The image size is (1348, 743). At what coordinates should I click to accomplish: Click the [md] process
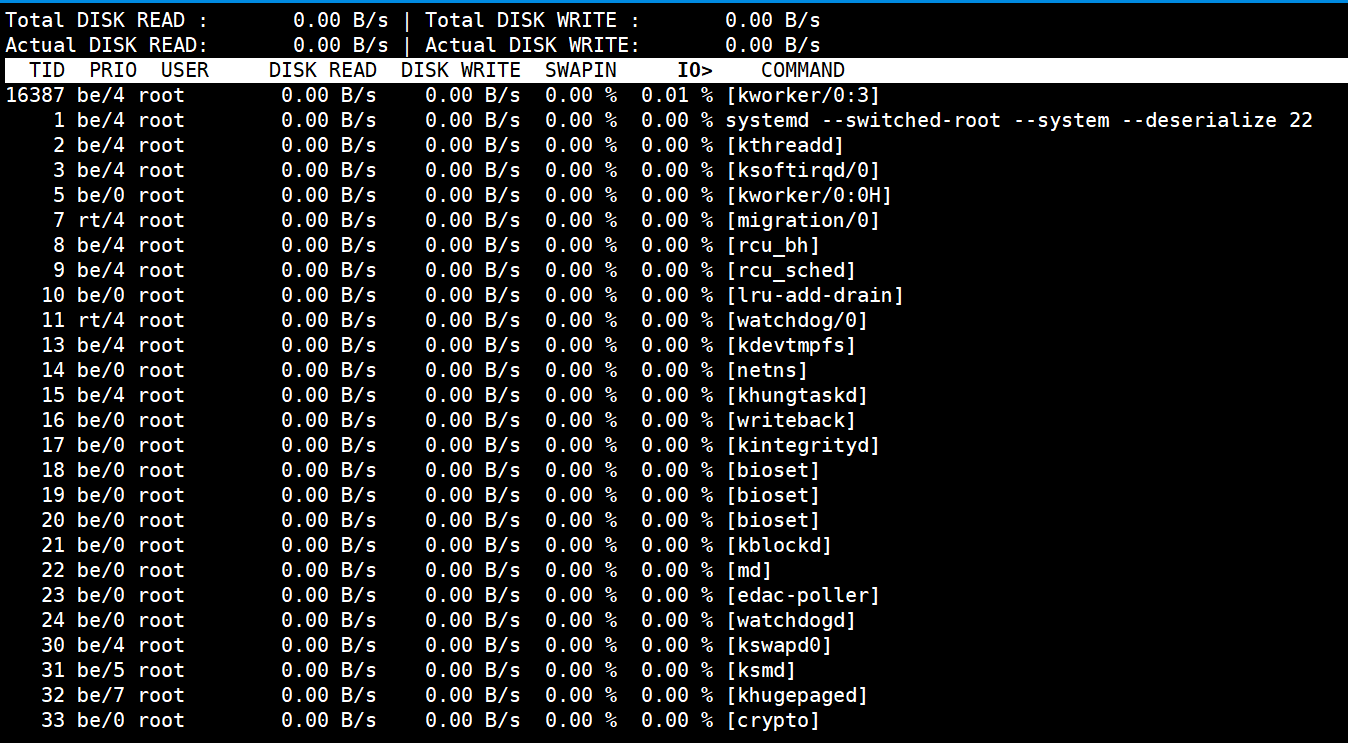[749, 570]
